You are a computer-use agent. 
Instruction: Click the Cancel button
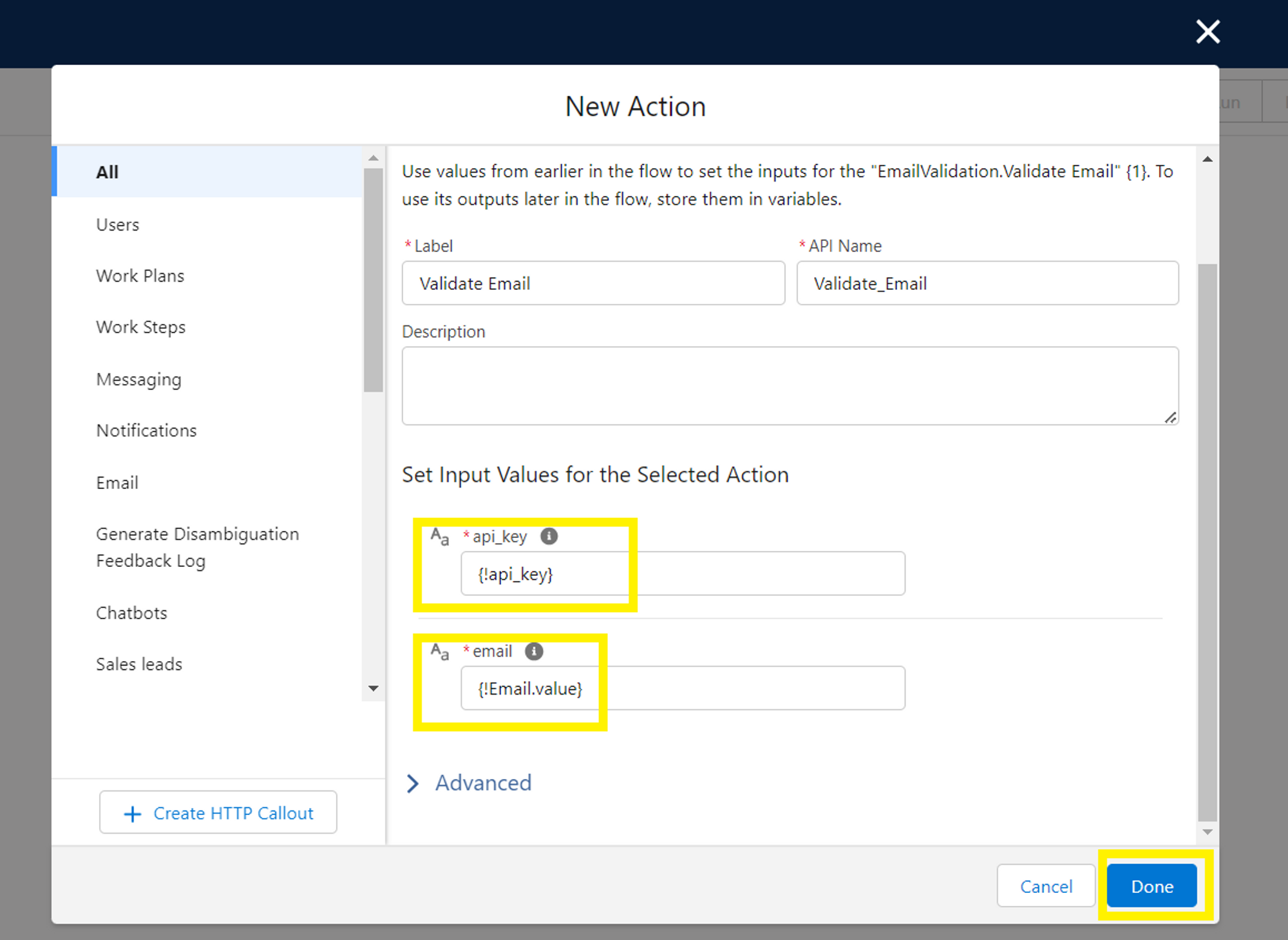click(x=1046, y=886)
